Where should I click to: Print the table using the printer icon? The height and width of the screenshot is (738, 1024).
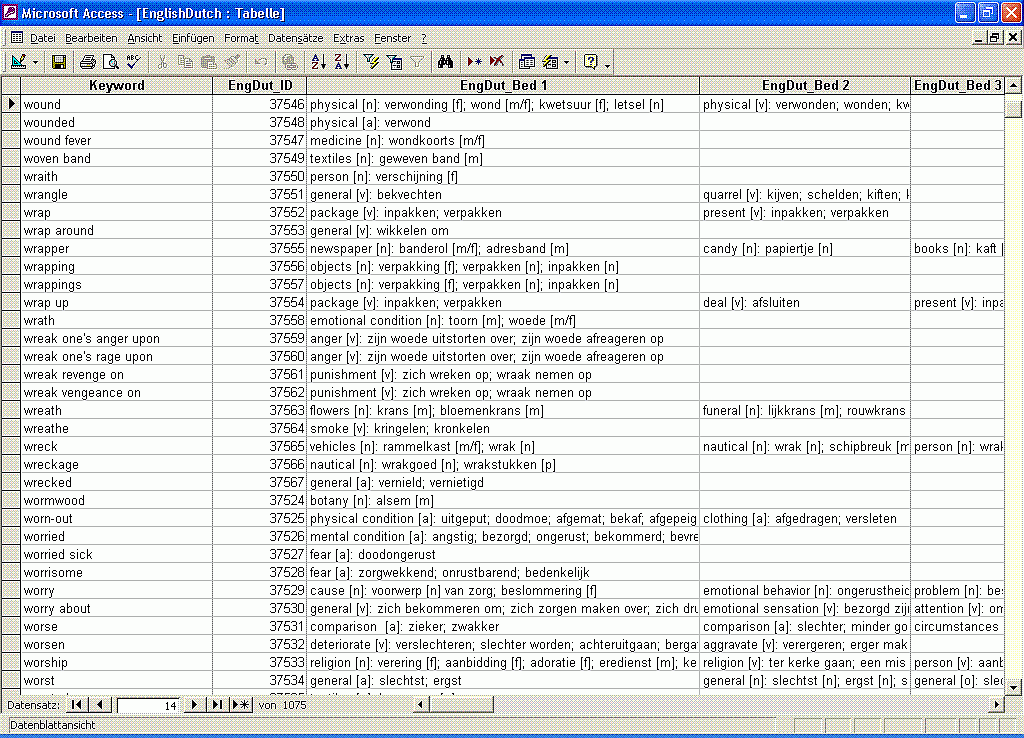tap(88, 62)
